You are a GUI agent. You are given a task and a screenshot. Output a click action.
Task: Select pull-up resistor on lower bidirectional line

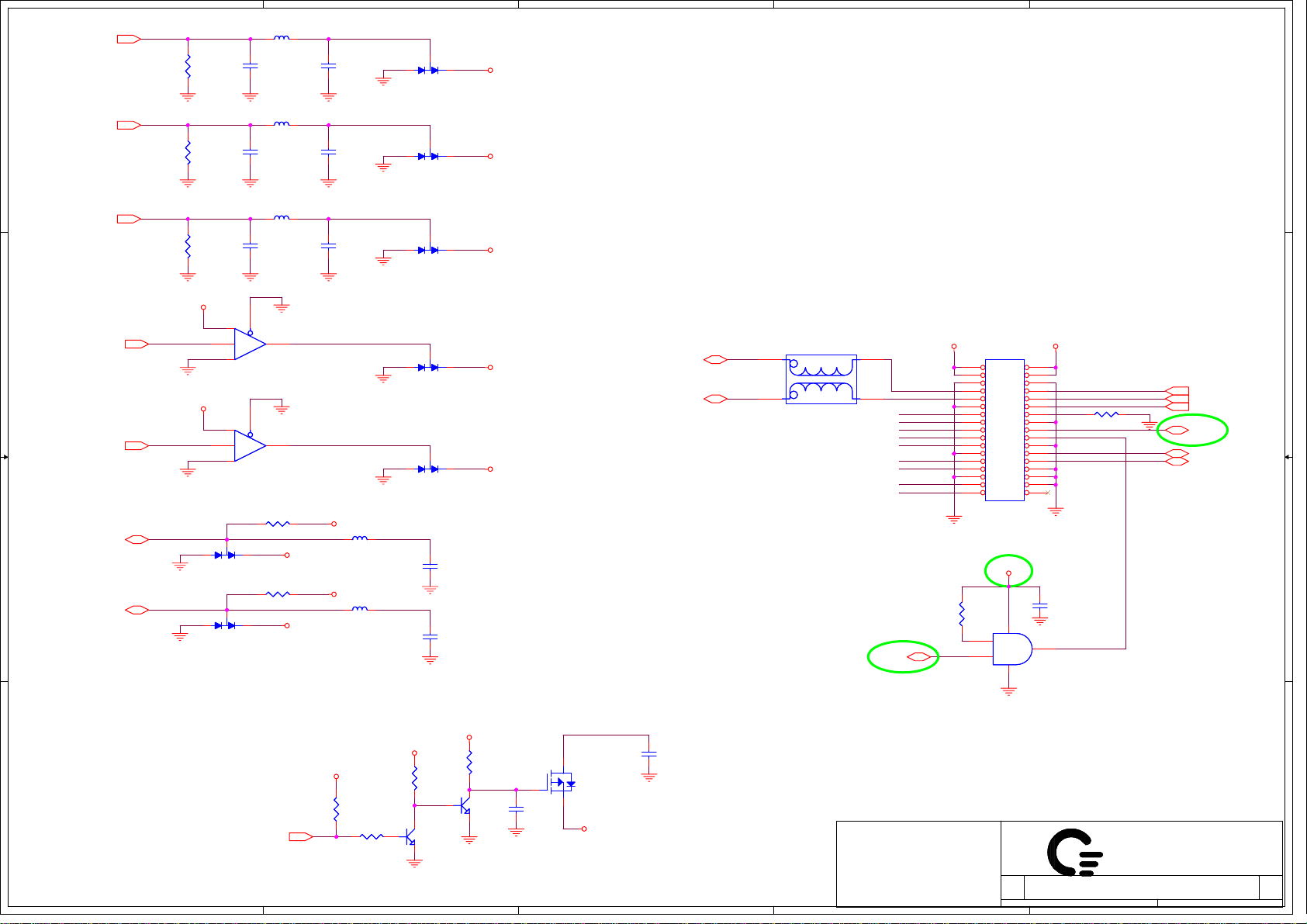coord(278,594)
